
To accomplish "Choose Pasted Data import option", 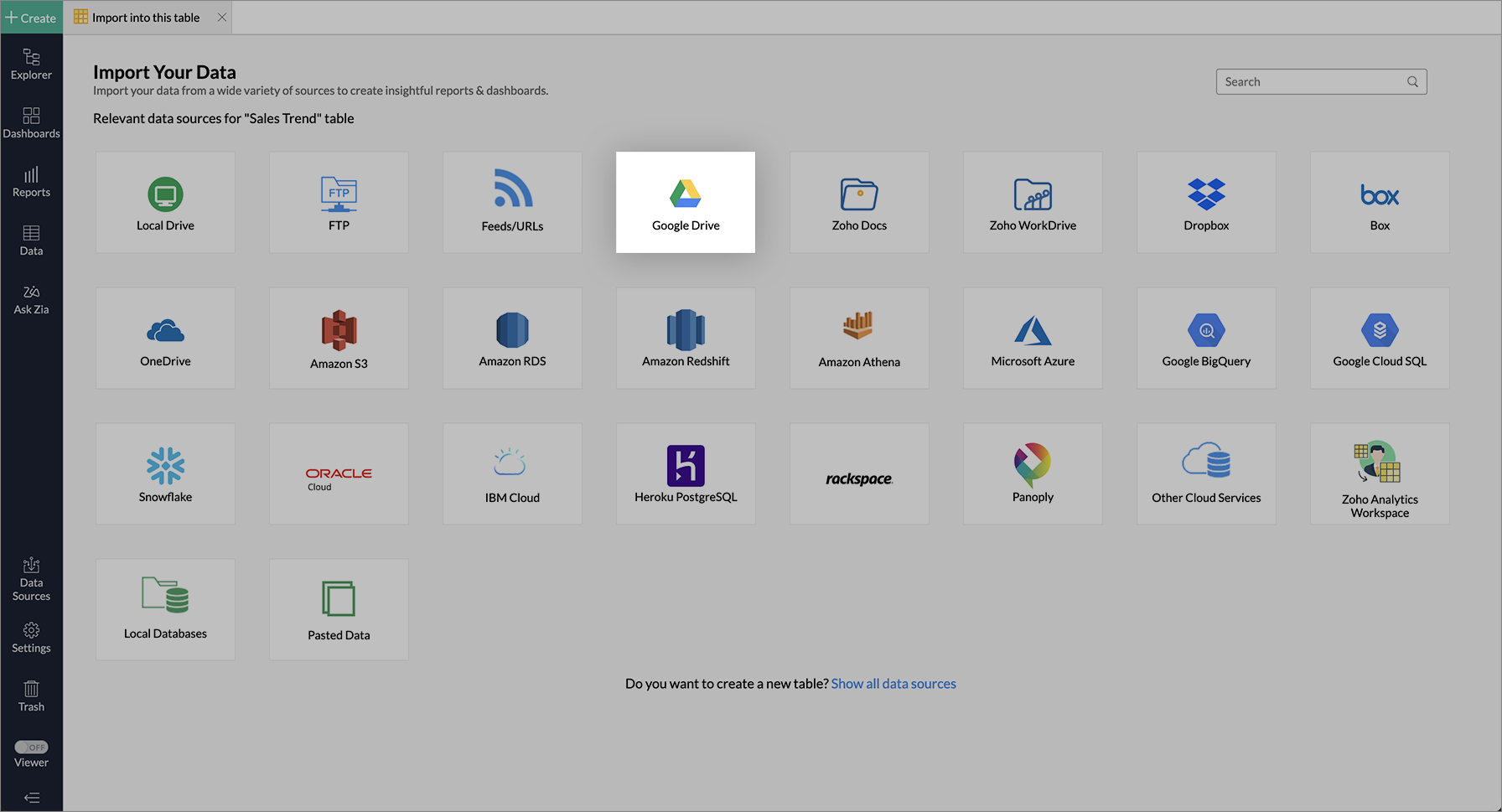I will [339, 609].
